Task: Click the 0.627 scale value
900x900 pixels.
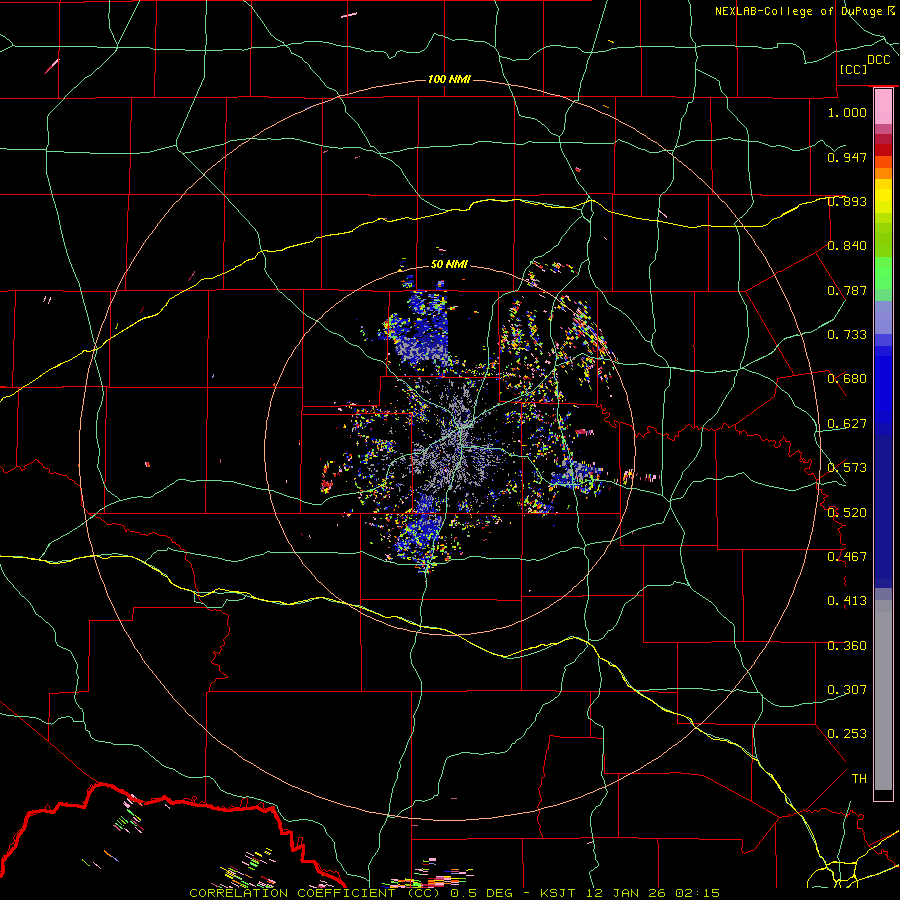Action: click(847, 424)
